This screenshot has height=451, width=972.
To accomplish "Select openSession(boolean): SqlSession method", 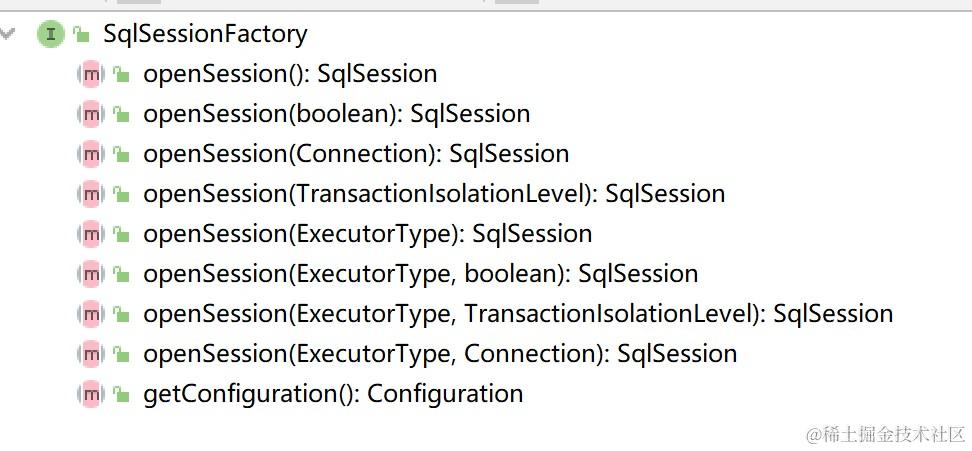I will (x=336, y=114).
